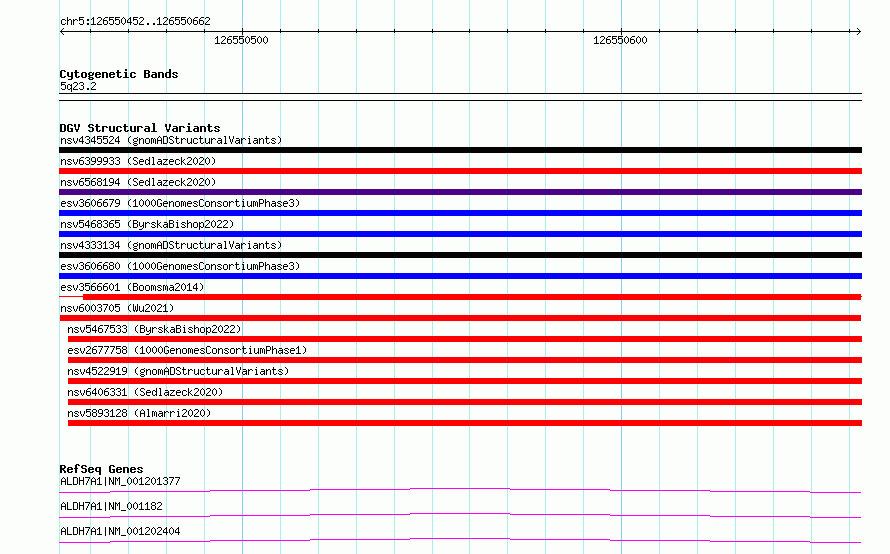Click the magenta line for NM_001202404
Image resolution: width=890 pixels, height=554 pixels.
click(460, 540)
